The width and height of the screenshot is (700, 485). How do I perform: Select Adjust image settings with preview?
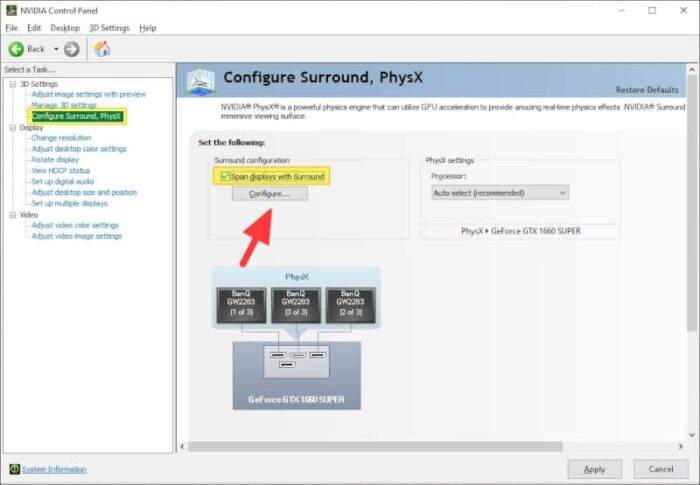click(88, 94)
